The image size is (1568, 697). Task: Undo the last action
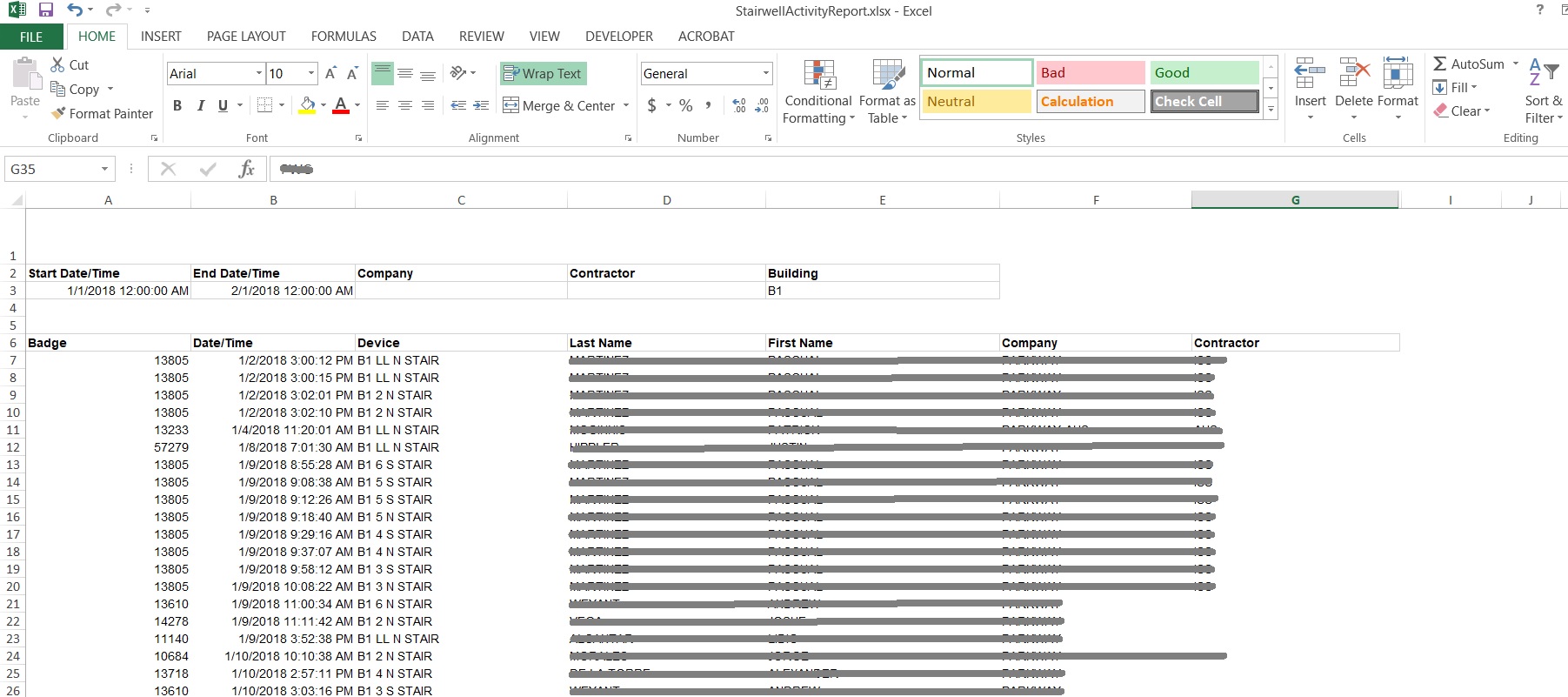tap(75, 10)
